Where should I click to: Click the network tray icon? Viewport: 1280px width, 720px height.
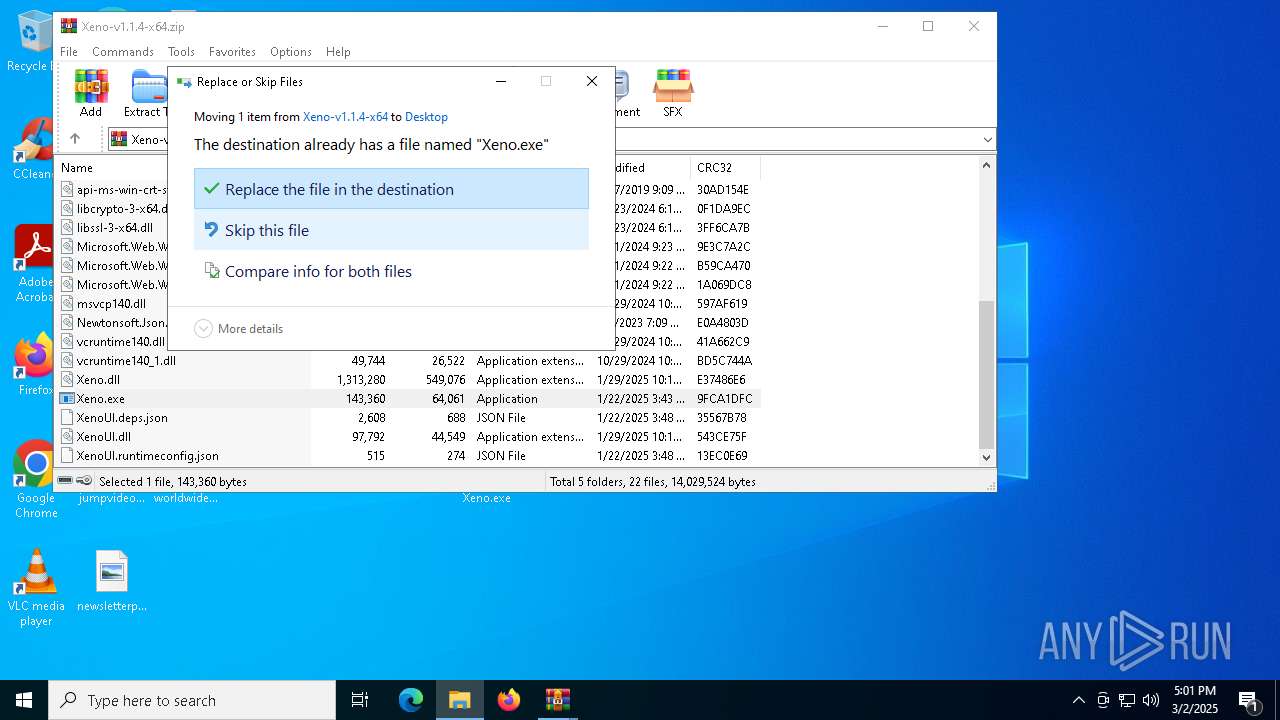(x=1127, y=700)
